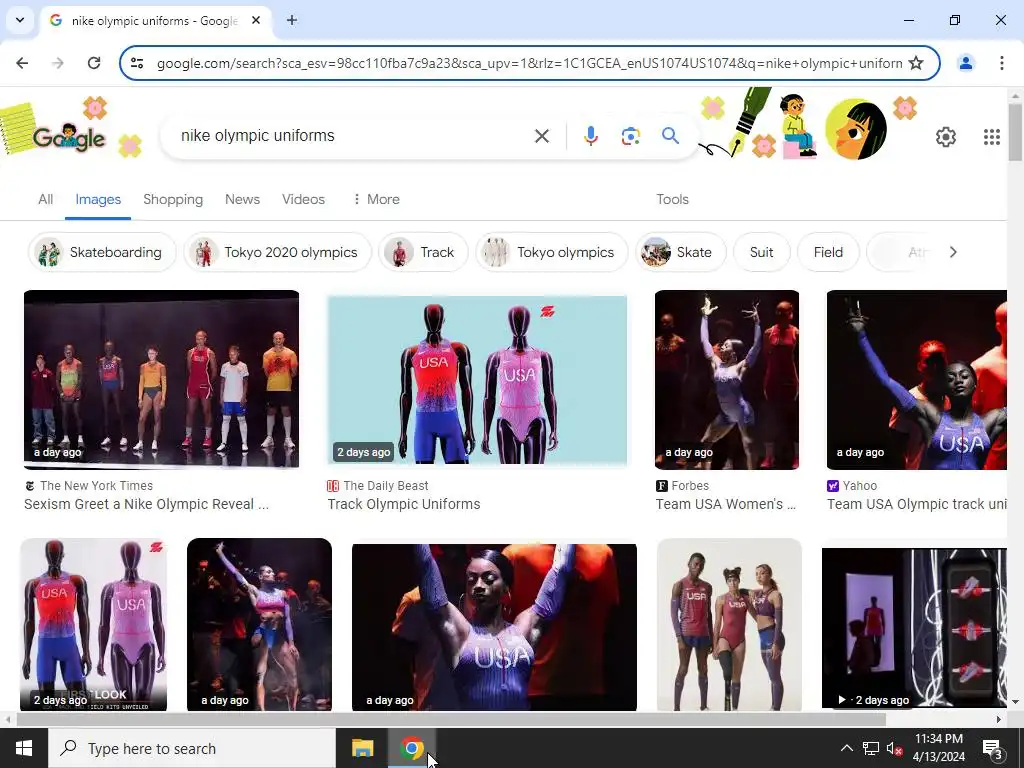Switch to Shopping results

(x=173, y=199)
